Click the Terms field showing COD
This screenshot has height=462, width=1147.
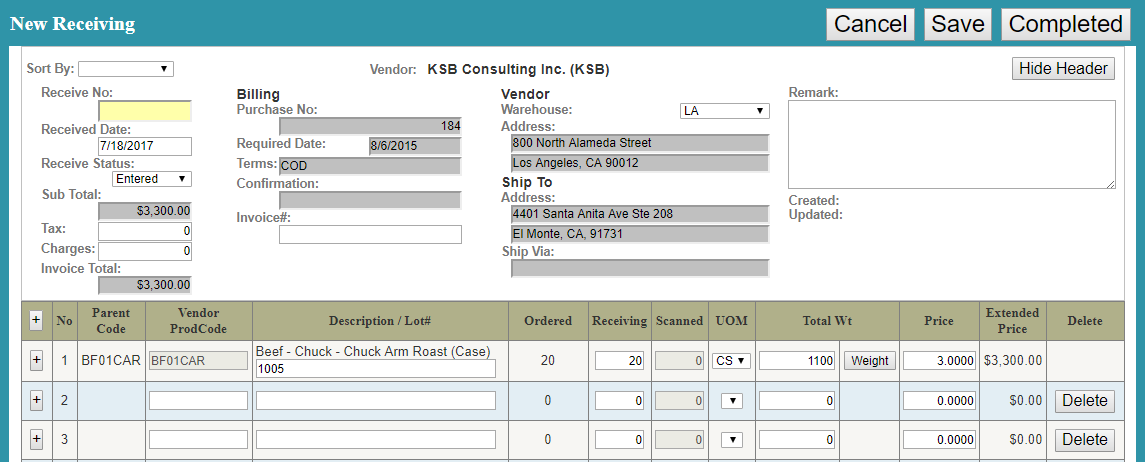pyautogui.click(x=370, y=166)
